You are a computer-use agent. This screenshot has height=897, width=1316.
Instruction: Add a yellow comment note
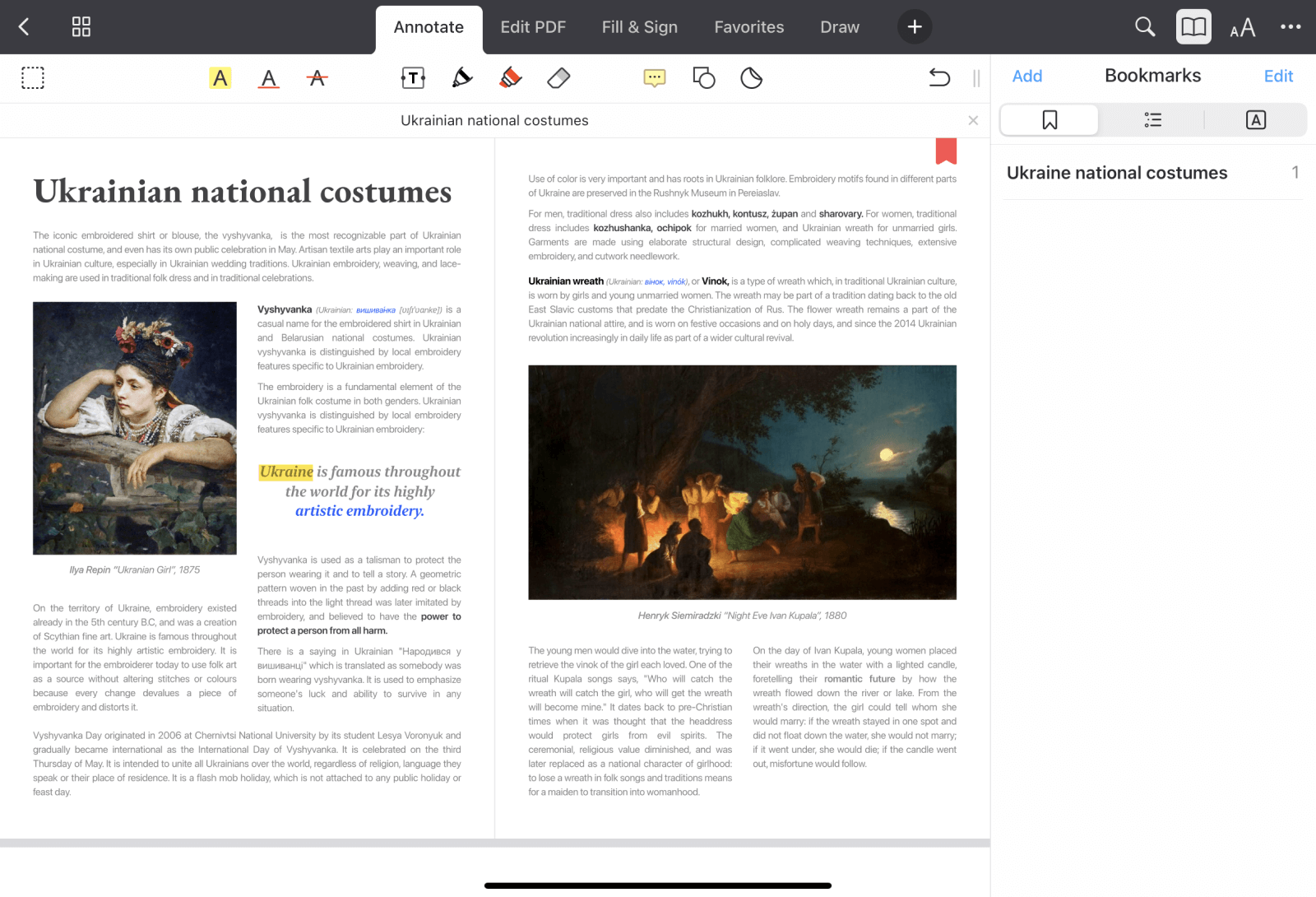click(655, 78)
